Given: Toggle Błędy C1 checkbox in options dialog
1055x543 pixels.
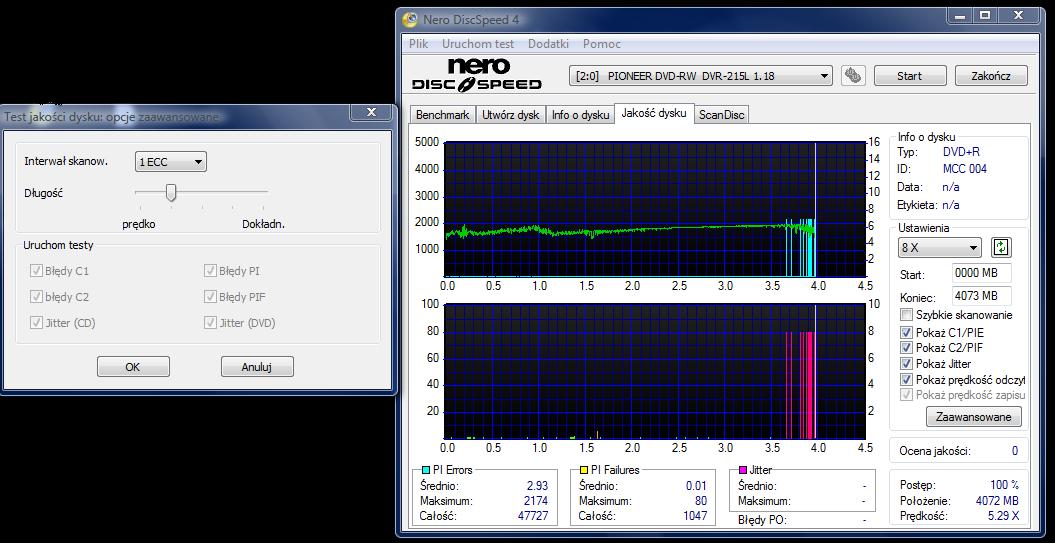Looking at the screenshot, I should point(36,271).
